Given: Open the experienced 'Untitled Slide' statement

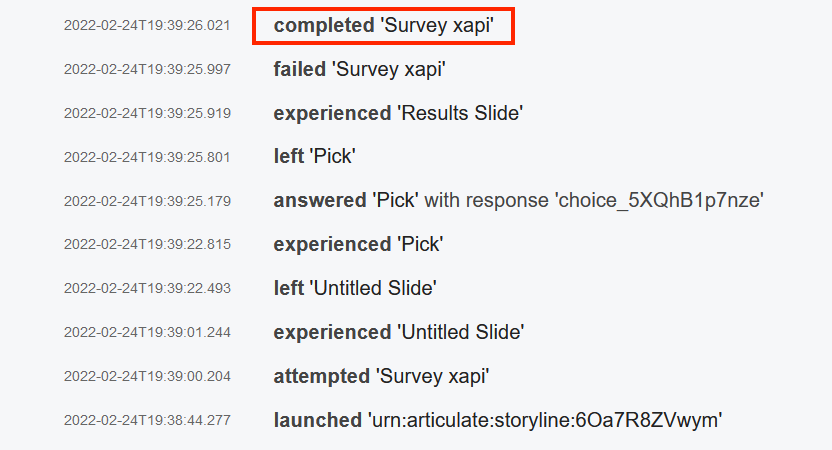Looking at the screenshot, I should 398,333.
